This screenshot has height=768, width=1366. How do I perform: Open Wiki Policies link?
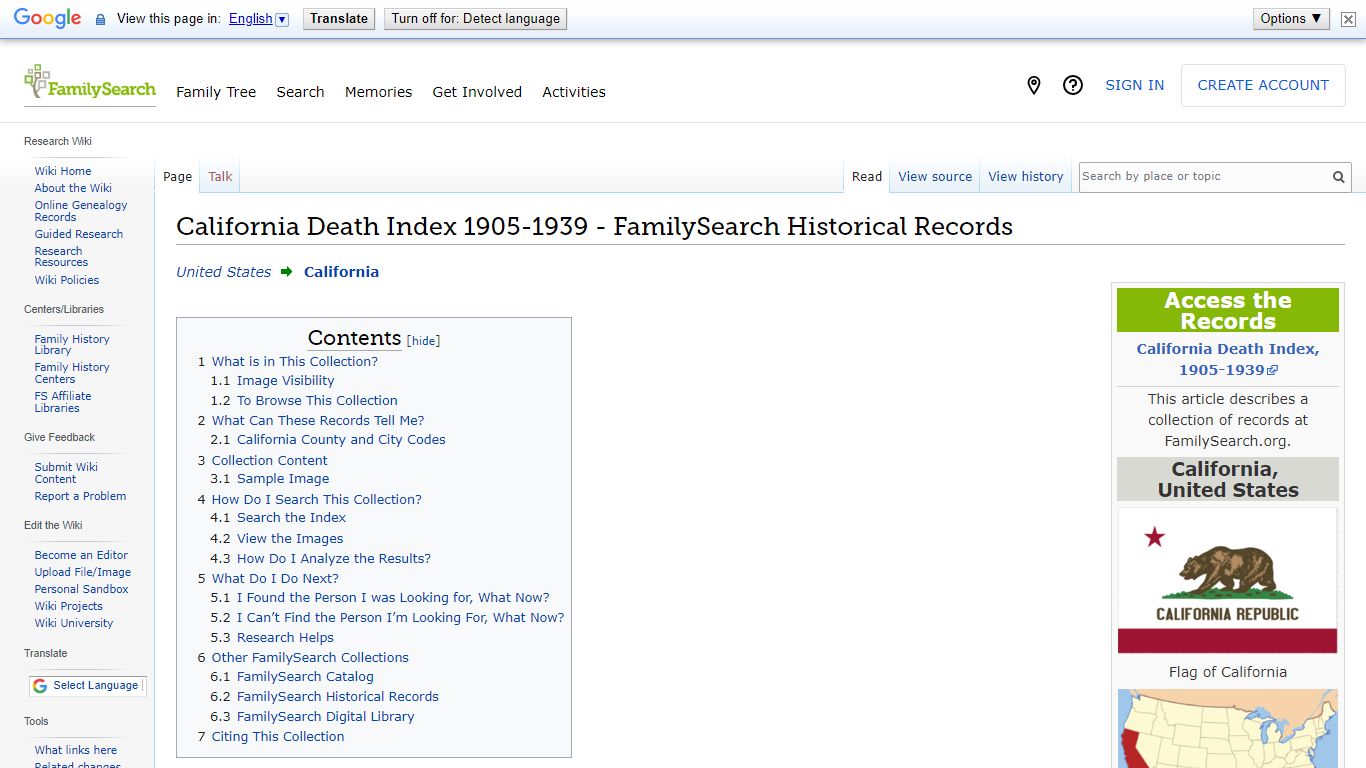tap(67, 280)
